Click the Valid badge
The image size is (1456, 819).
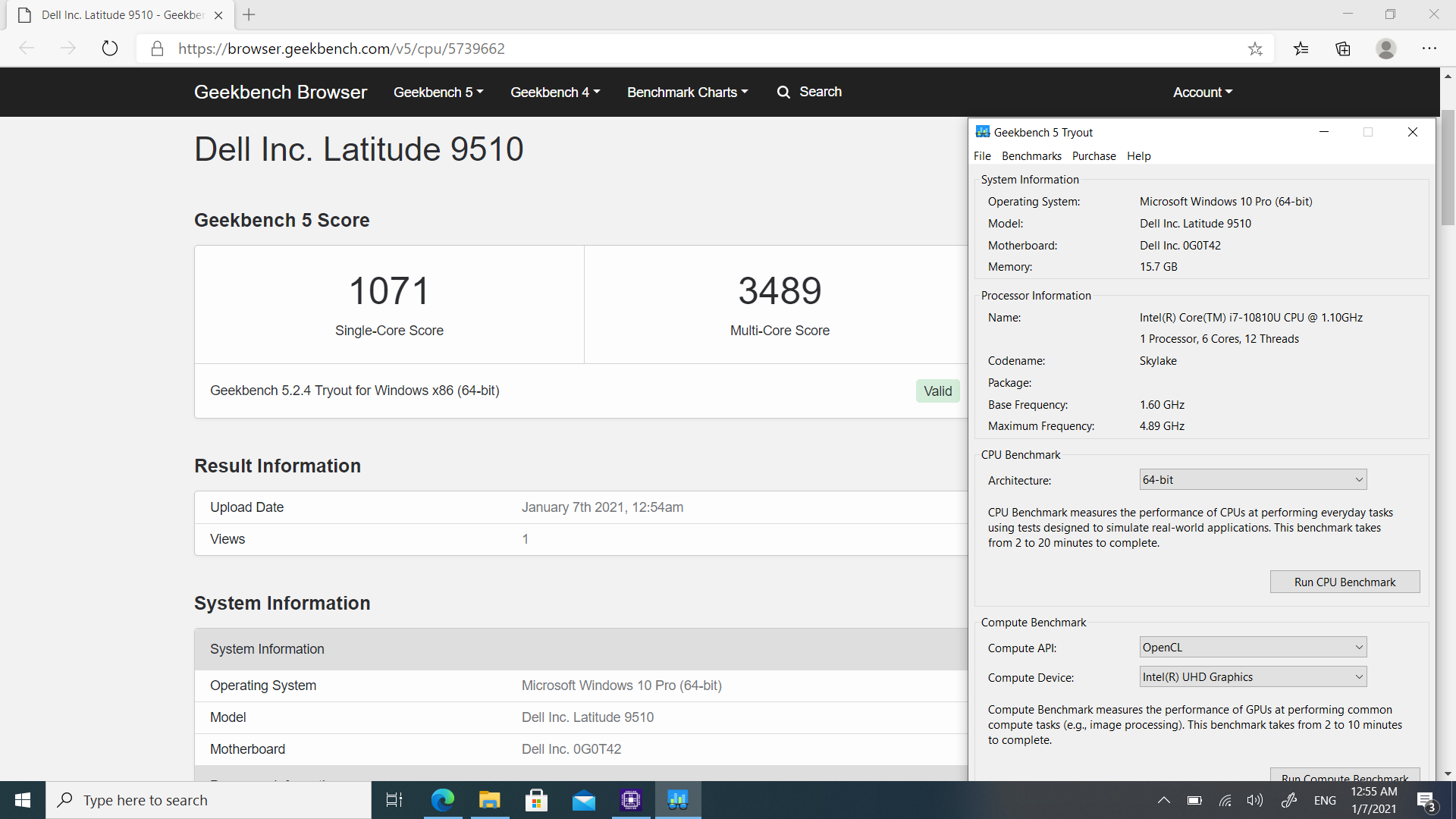point(937,391)
